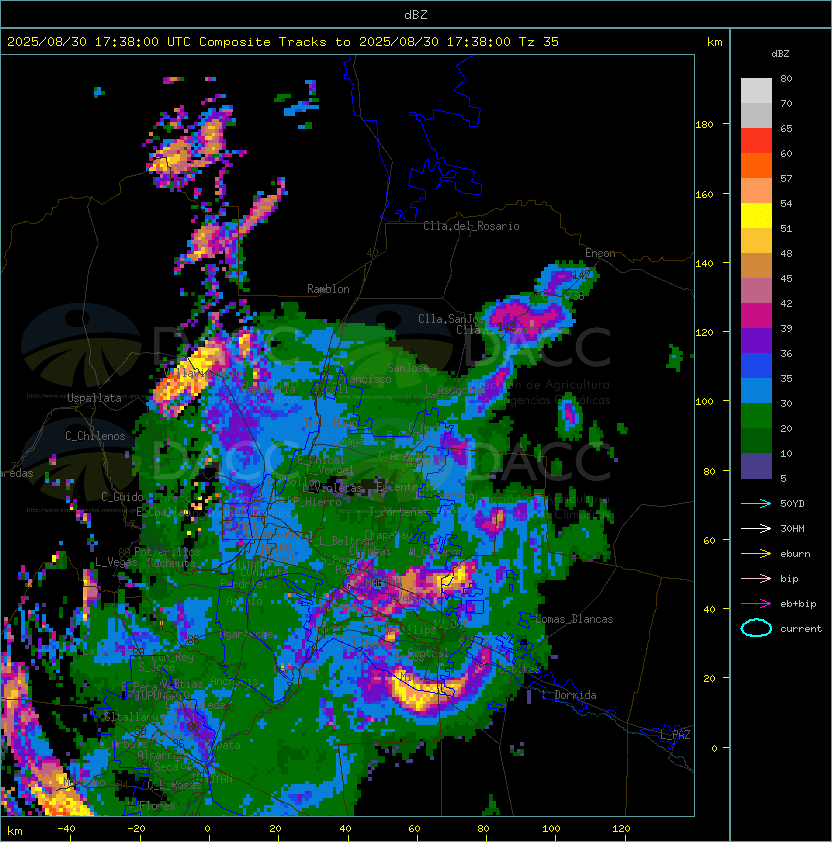Select the dark orange 57-60 dBZ swatch
Viewport: 832px width, 842px height.
[756, 165]
